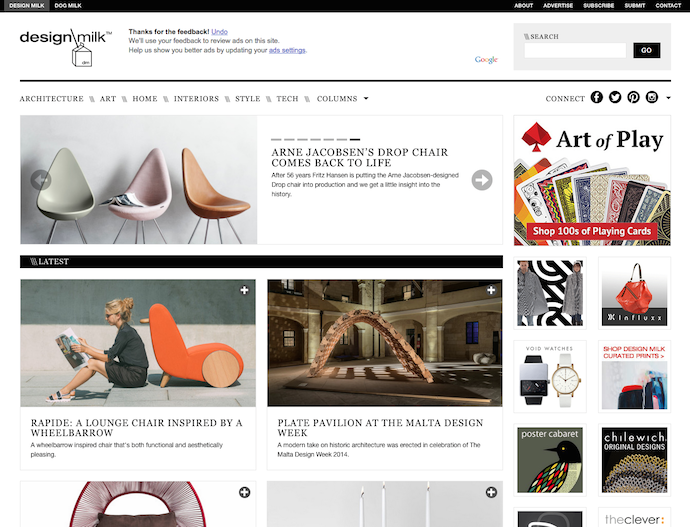Go to next slide with right arrow

(482, 180)
